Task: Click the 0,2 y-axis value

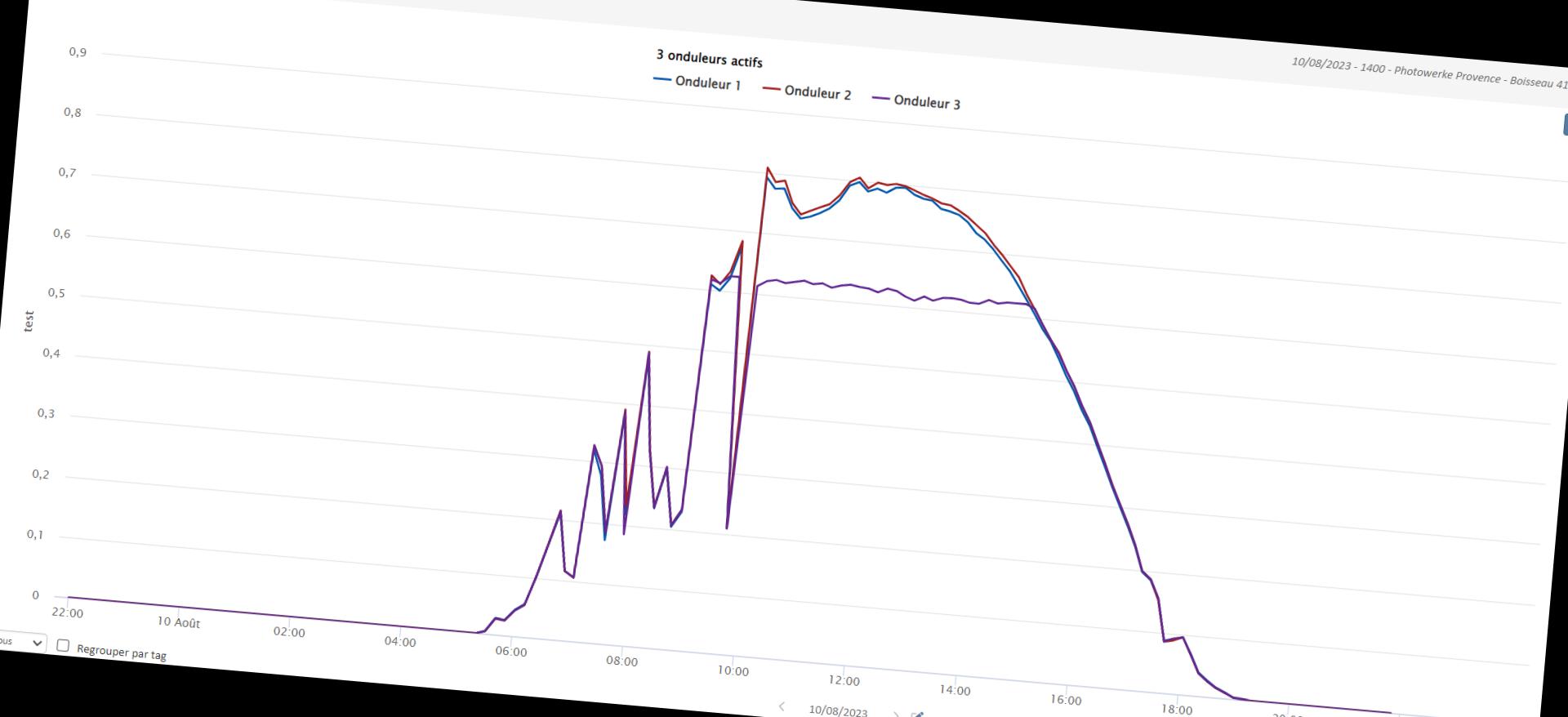Action: (41, 474)
